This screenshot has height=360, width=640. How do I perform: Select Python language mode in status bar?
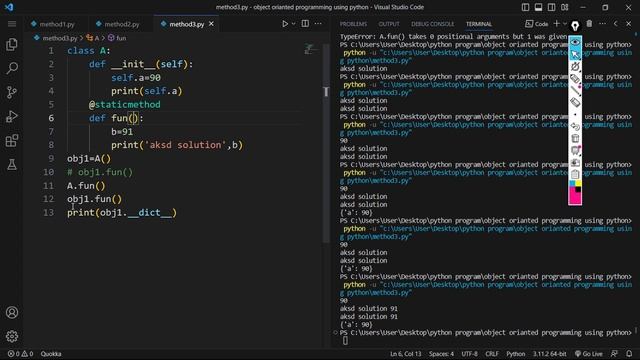pos(516,354)
